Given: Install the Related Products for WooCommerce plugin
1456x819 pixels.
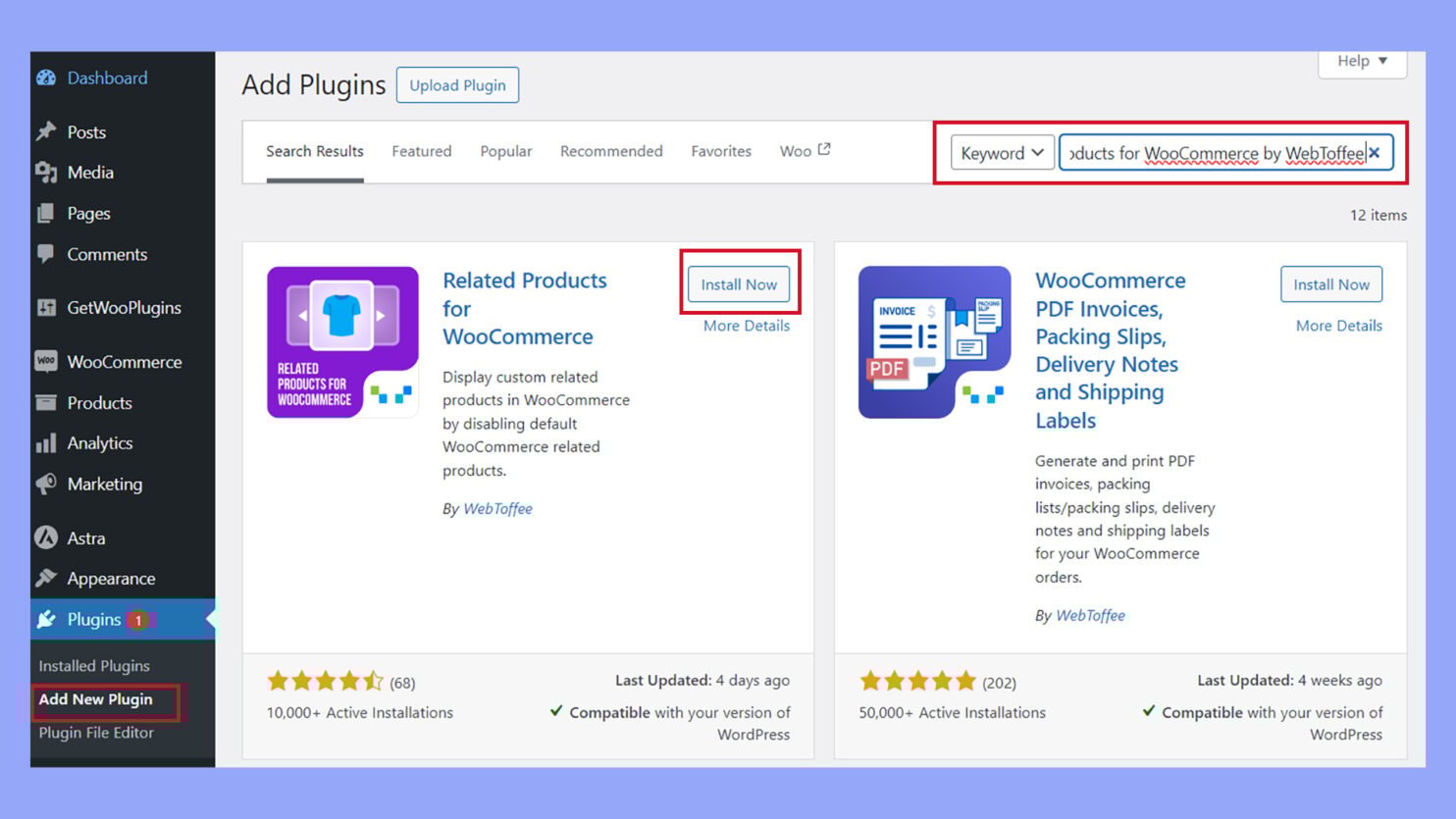Looking at the screenshot, I should click(739, 283).
